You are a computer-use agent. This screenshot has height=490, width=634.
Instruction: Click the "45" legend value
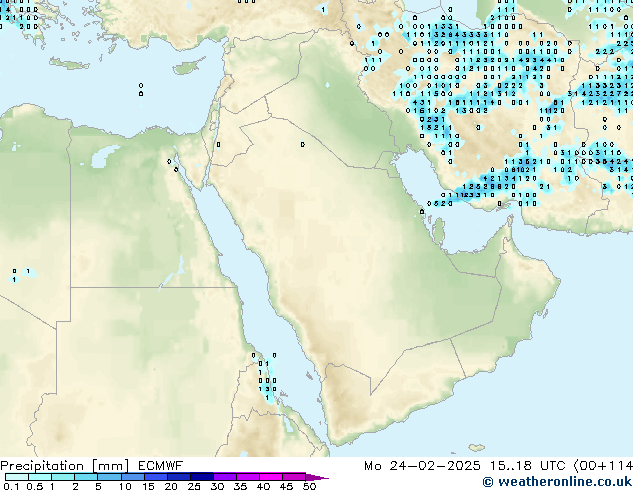coord(286,486)
